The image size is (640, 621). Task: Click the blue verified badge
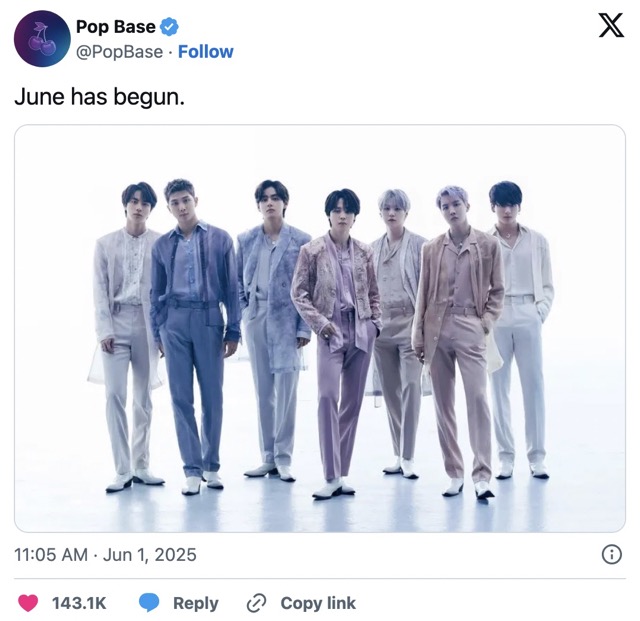169,27
